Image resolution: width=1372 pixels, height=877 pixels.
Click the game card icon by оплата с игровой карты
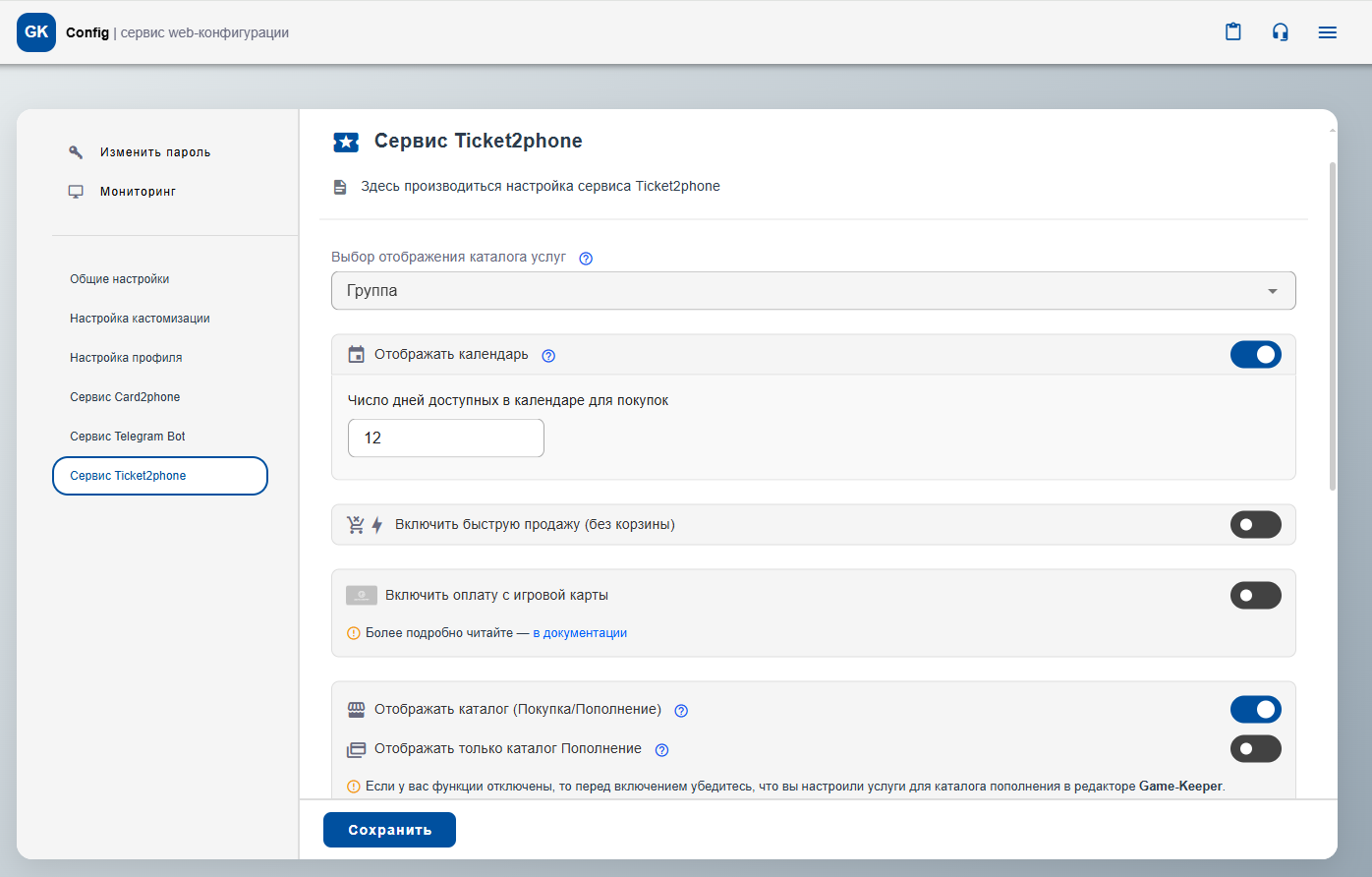[x=362, y=596]
